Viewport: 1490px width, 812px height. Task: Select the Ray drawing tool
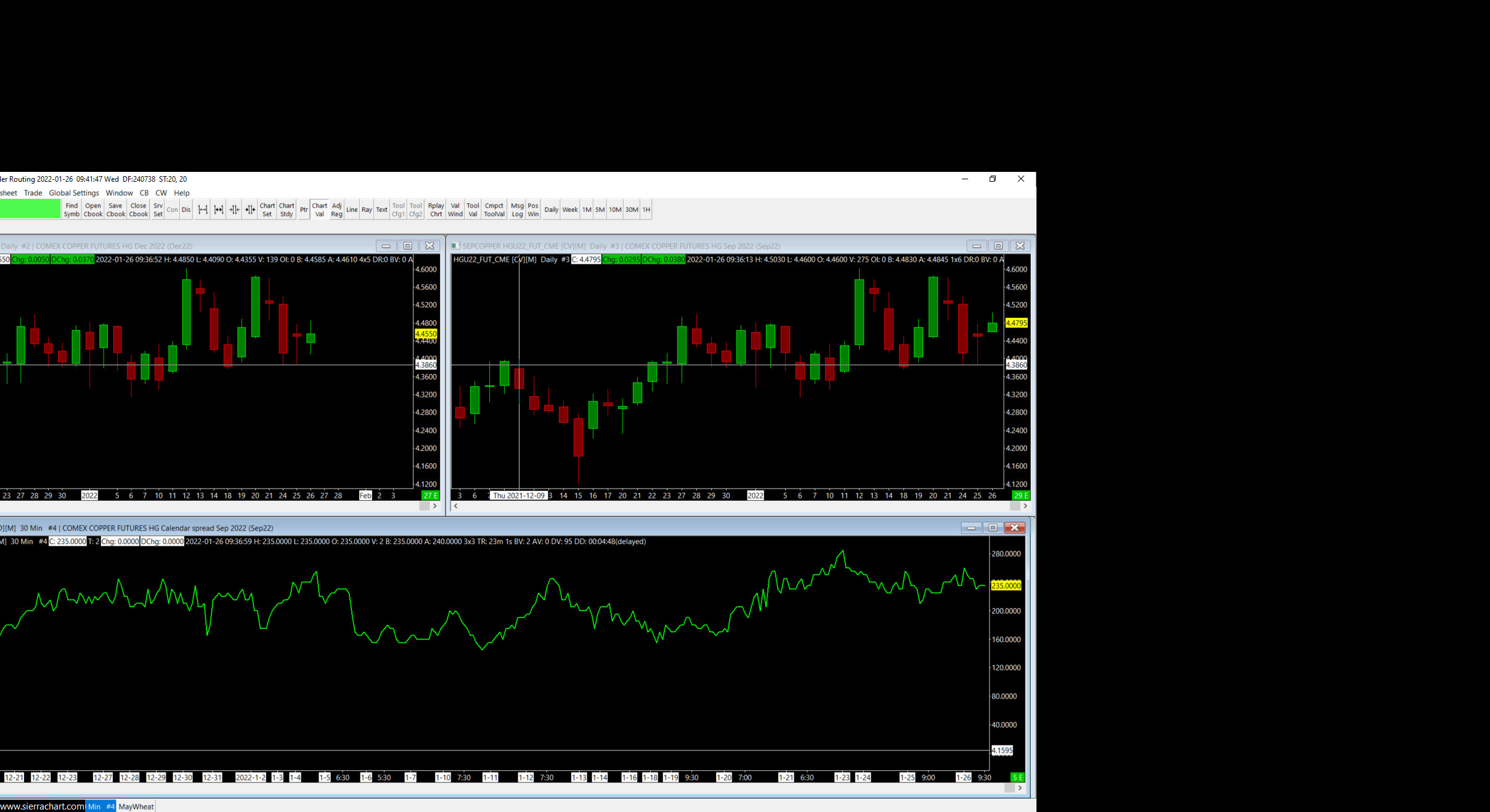(x=367, y=210)
